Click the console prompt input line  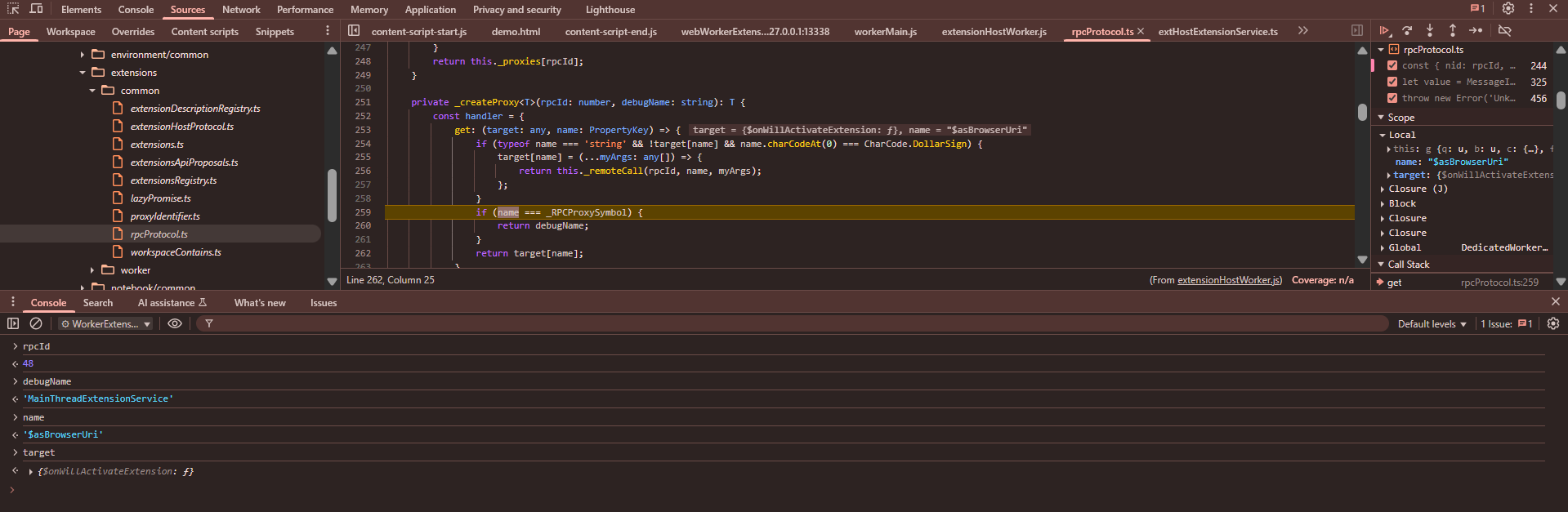784,490
